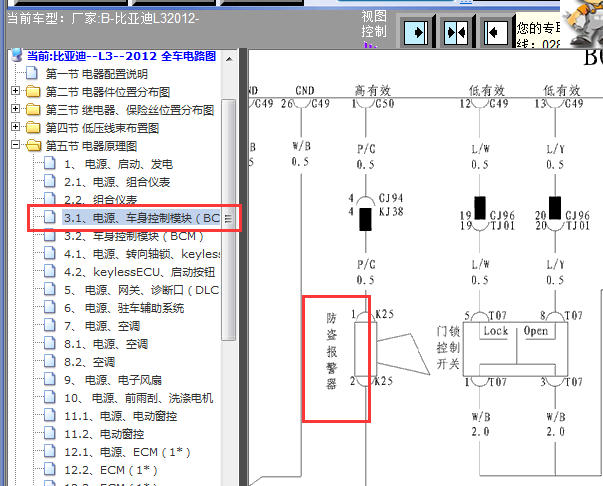The height and width of the screenshot is (486, 603).
Task: Click the 防盗报警器 vertical label
Action: (331, 351)
